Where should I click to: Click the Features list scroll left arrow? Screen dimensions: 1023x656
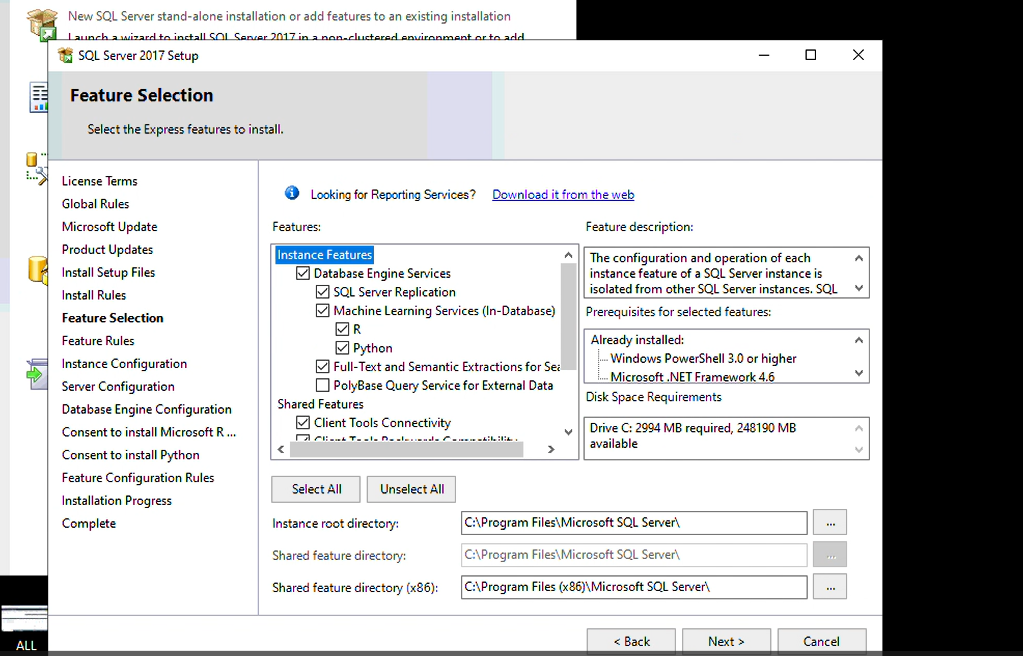pos(281,449)
